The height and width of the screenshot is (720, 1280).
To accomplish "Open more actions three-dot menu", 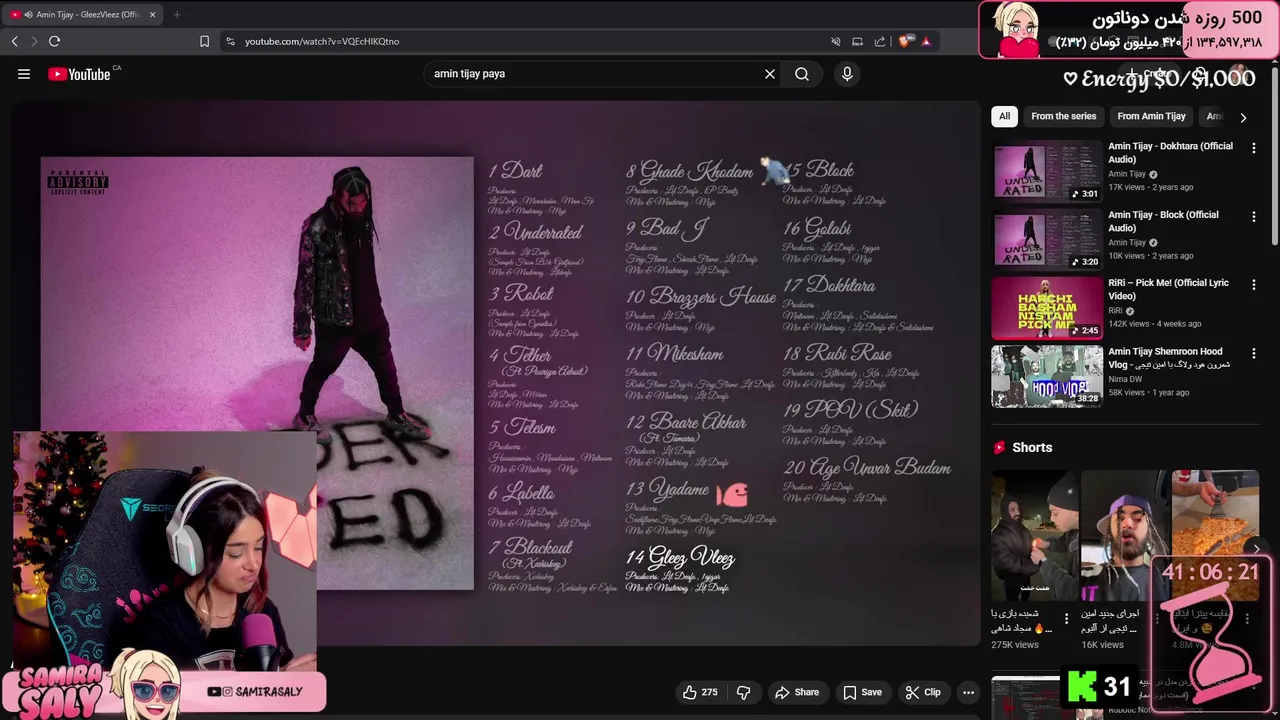I will pyautogui.click(x=968, y=692).
